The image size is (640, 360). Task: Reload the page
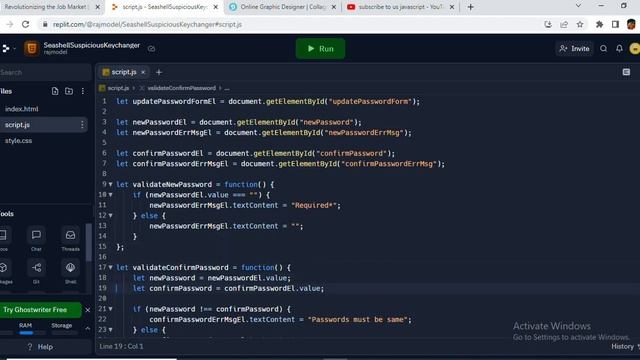pyautogui.click(x=25, y=24)
